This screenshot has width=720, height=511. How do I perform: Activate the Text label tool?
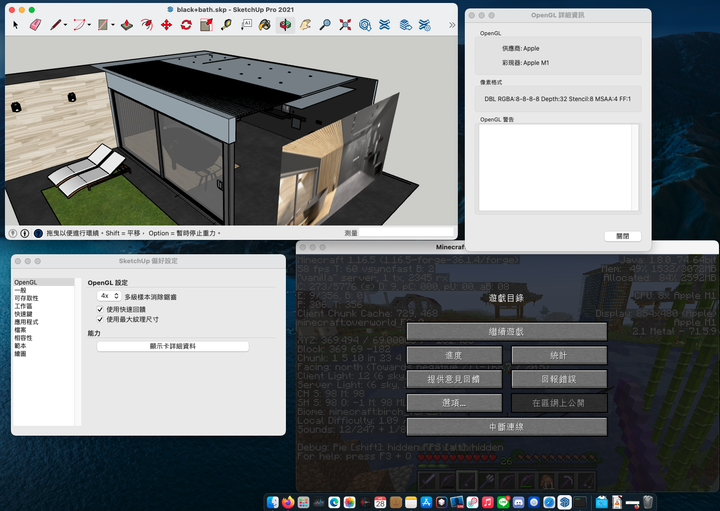click(246, 25)
